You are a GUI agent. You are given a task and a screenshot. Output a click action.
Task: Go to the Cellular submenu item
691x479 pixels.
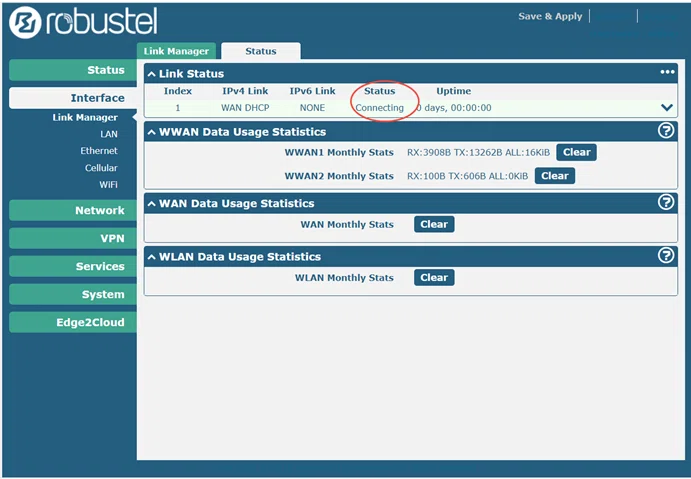(101, 168)
